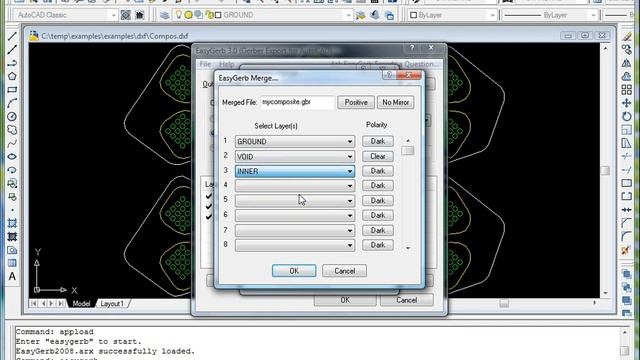Toggle polarity Dark button for layer 6
This screenshot has height=360, width=640.
[378, 215]
